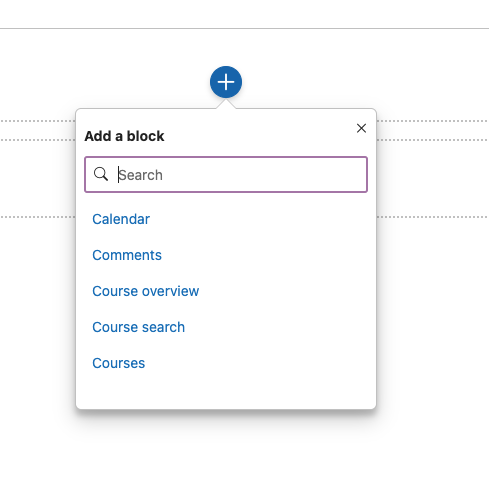Image resolution: width=489 pixels, height=501 pixels.
Task: Click the Course search entry
Action: [x=139, y=327]
